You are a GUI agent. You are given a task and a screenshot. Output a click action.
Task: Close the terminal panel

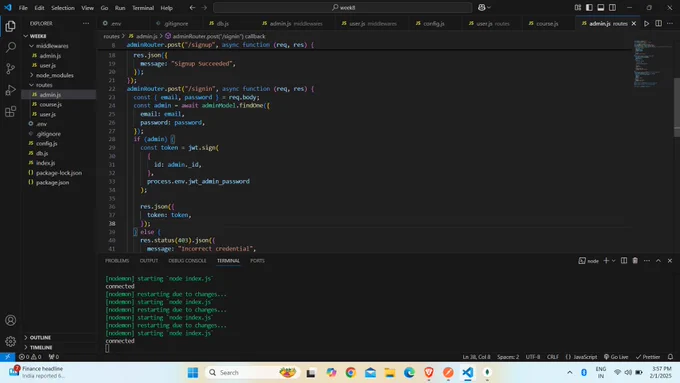tap(670, 261)
